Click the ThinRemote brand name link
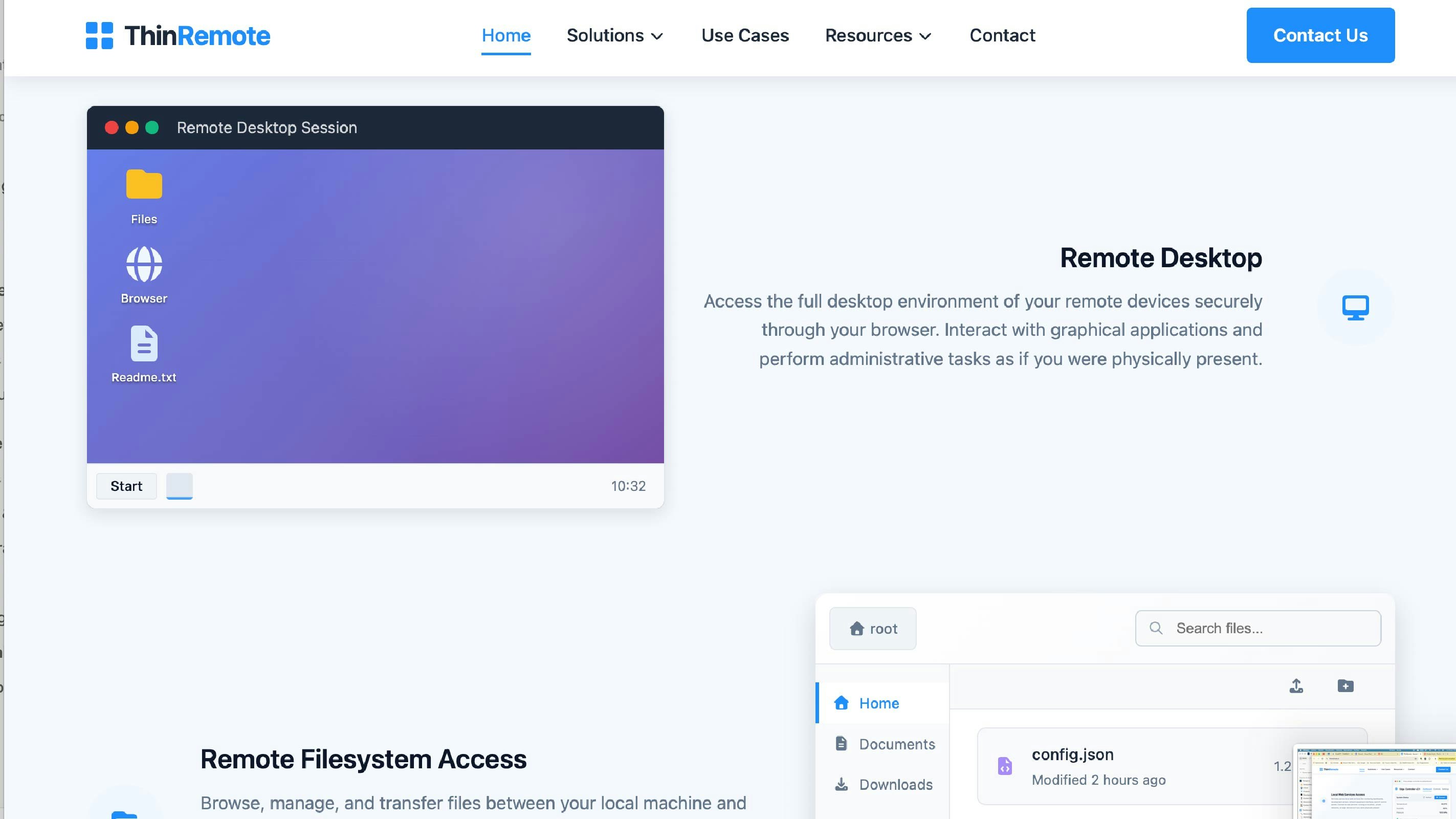The image size is (1456, 819). [197, 36]
